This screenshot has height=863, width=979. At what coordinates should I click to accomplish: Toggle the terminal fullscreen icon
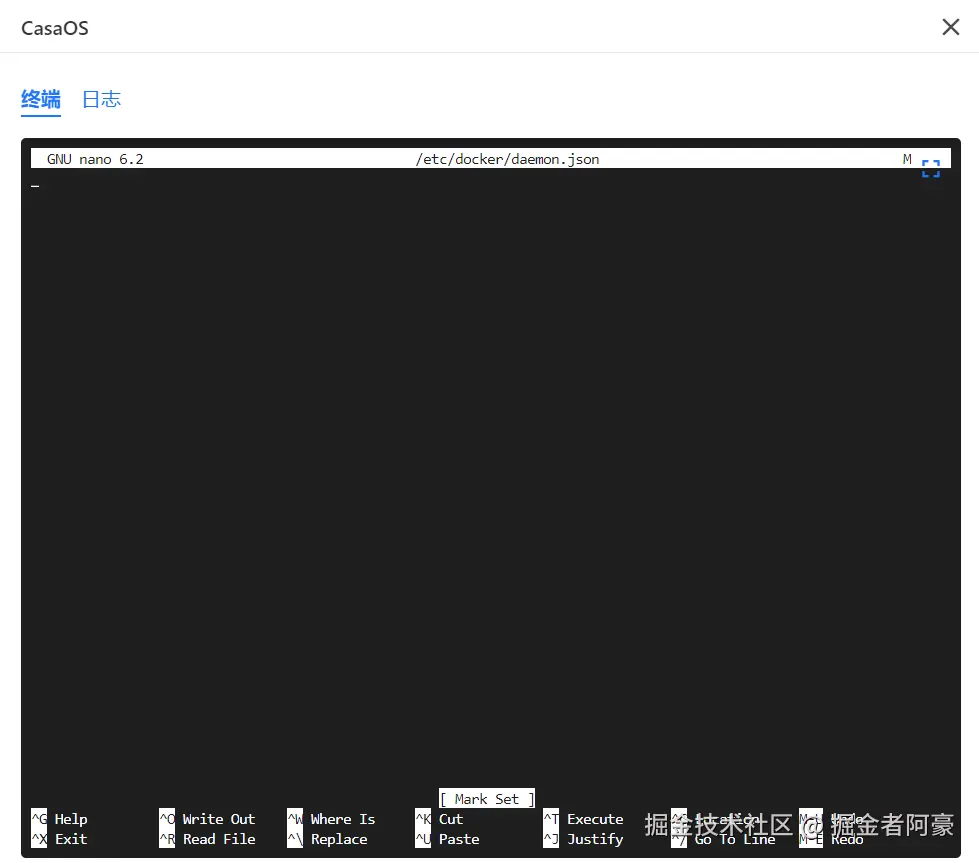930,169
